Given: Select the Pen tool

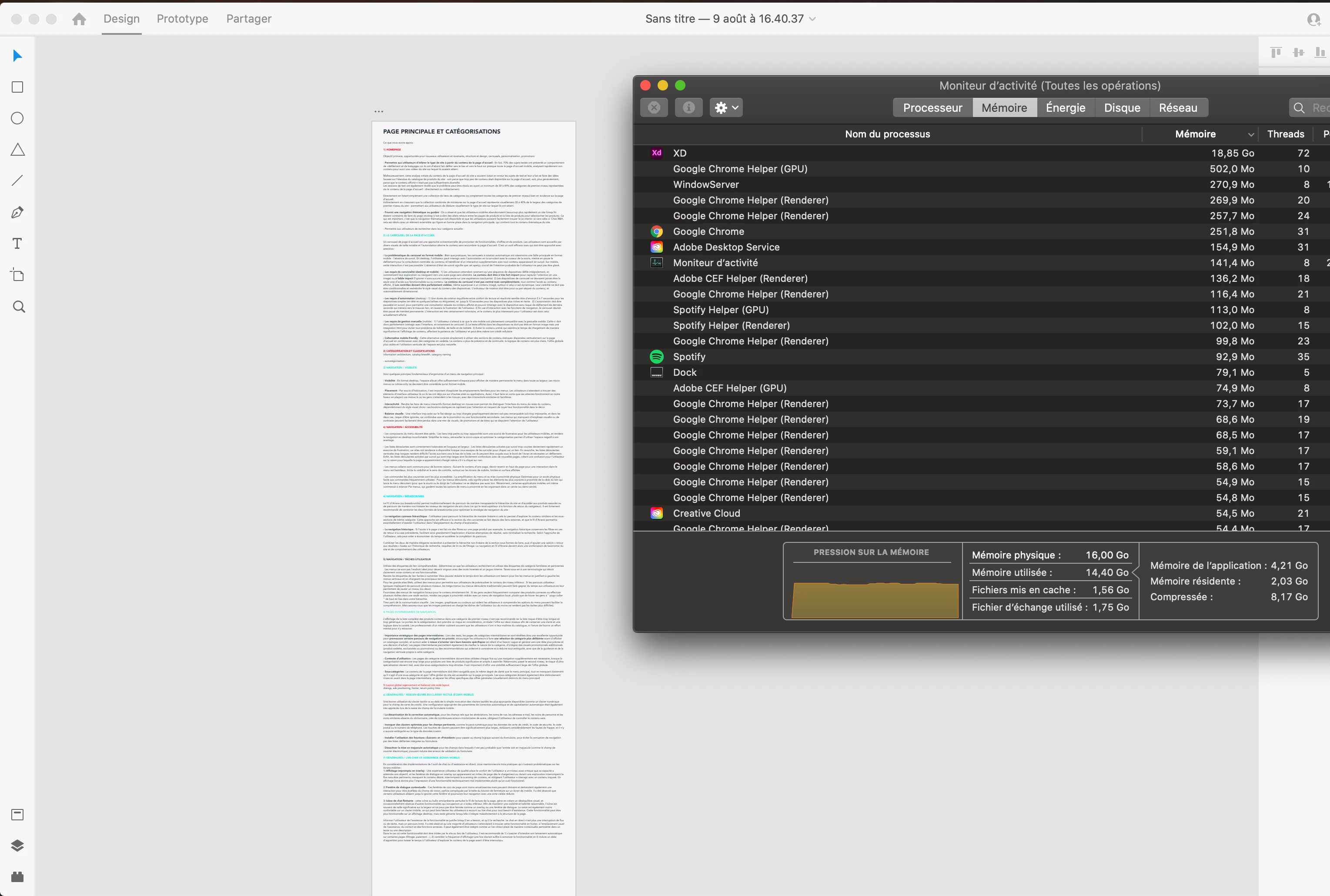Looking at the screenshot, I should coord(18,213).
